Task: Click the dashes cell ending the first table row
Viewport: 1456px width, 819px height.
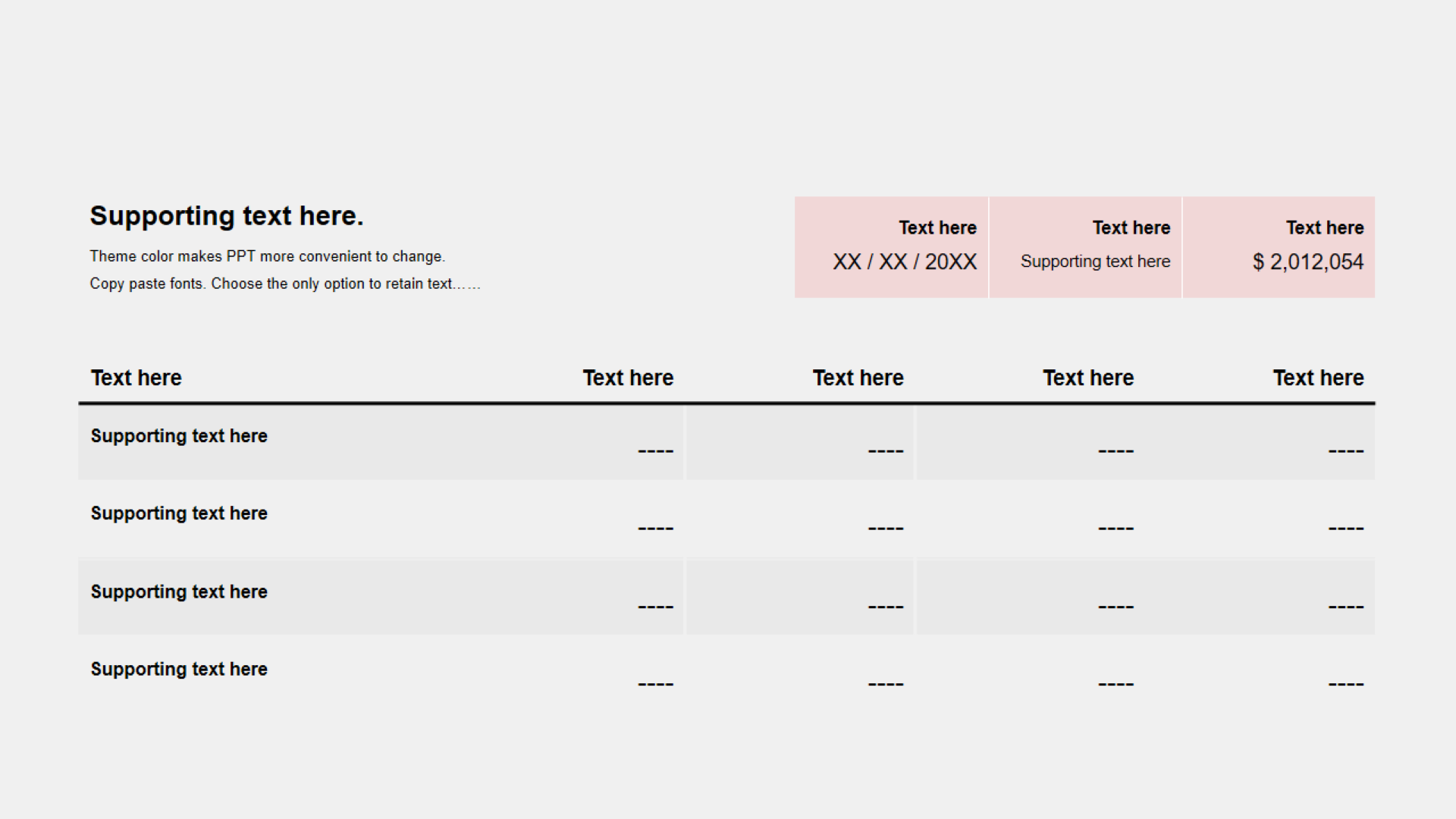Action: [x=1346, y=451]
